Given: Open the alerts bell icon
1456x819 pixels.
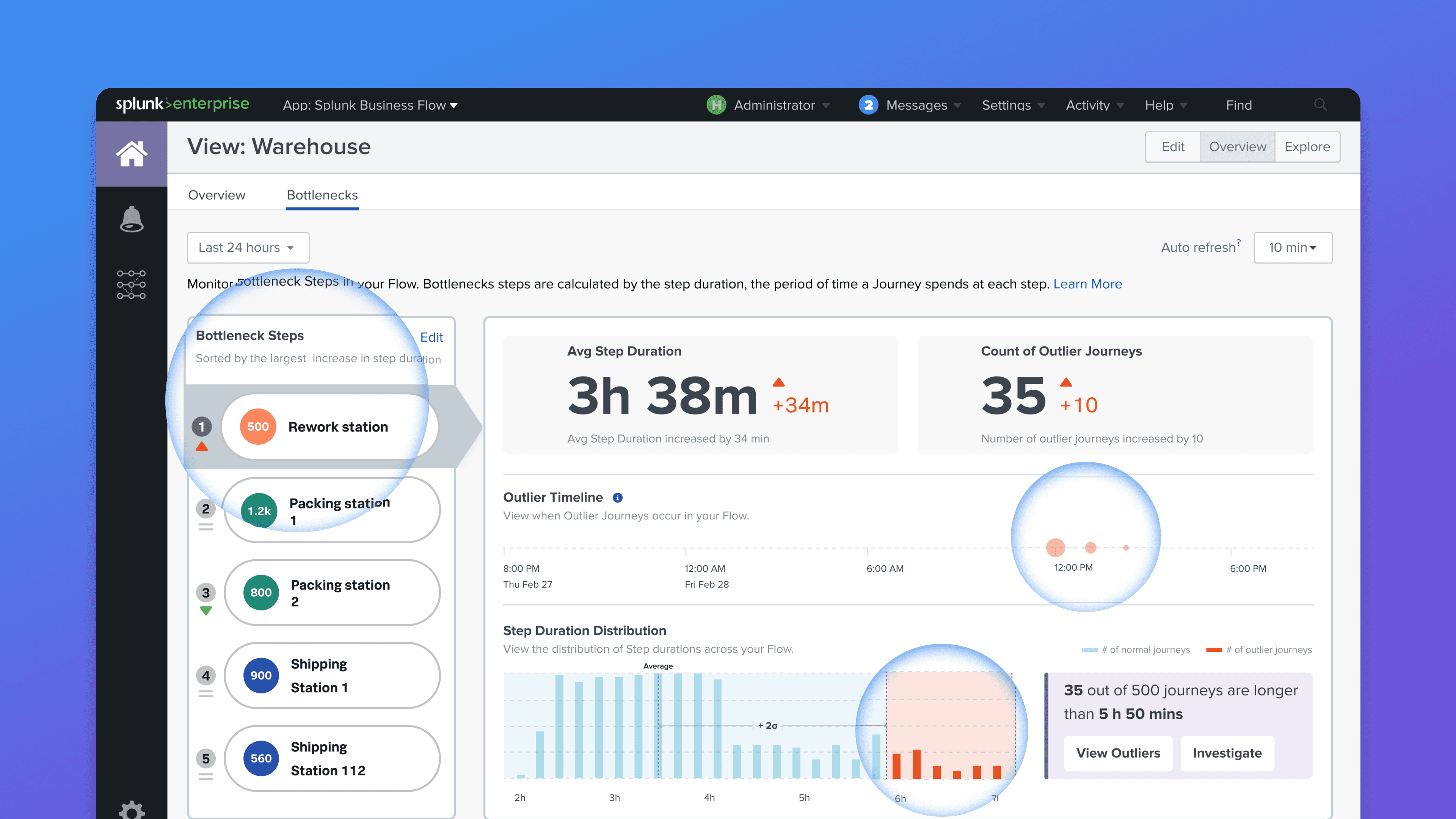Looking at the screenshot, I should click(x=132, y=219).
